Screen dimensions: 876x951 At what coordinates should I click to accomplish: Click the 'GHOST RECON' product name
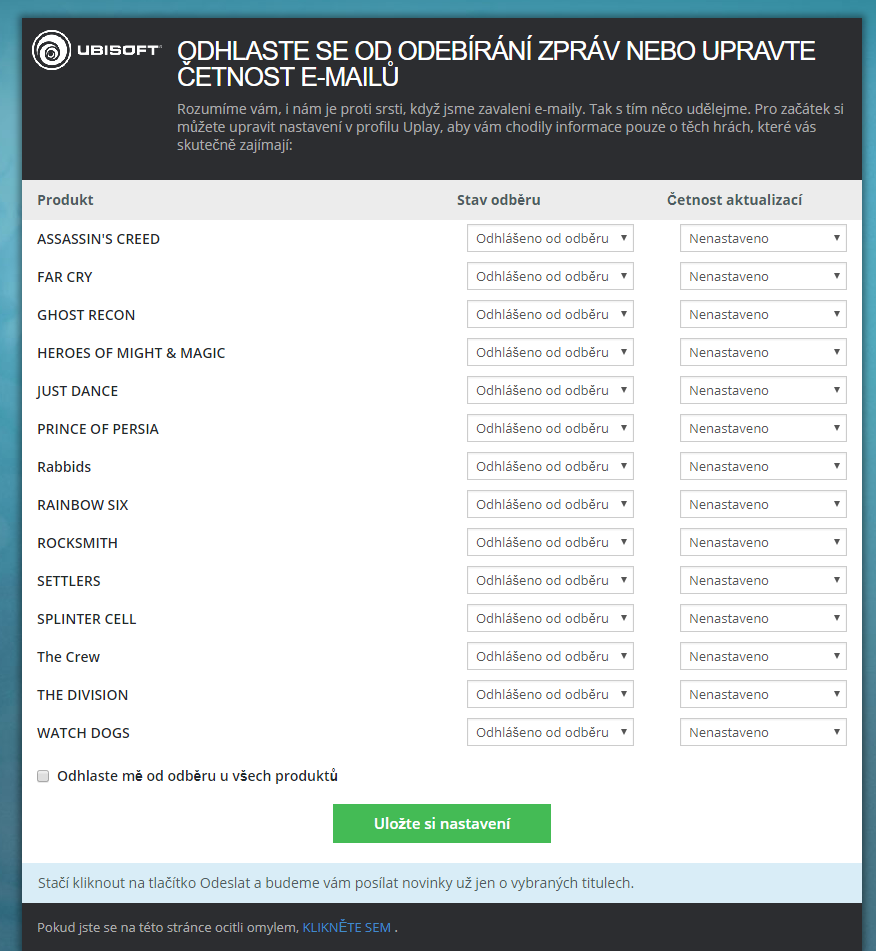86,315
